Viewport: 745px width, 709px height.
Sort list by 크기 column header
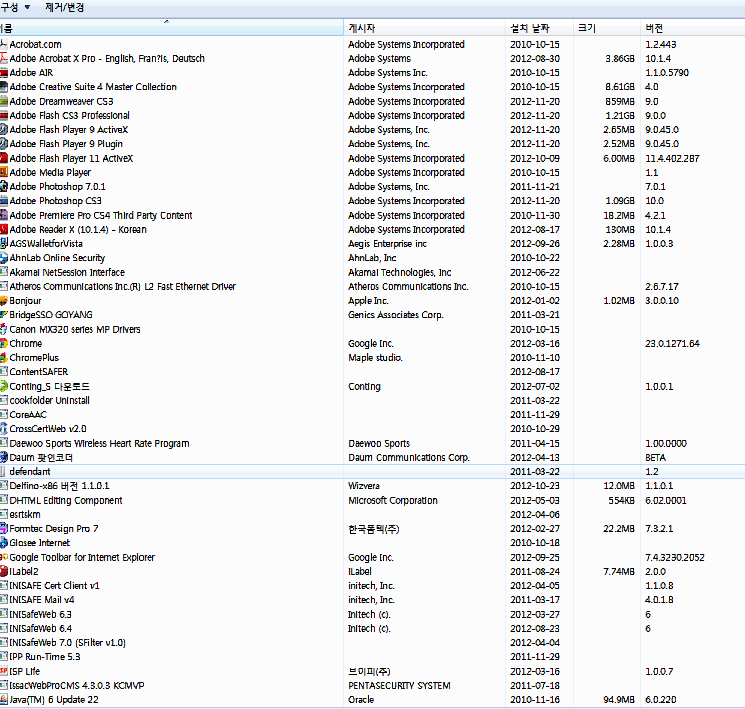coord(587,27)
